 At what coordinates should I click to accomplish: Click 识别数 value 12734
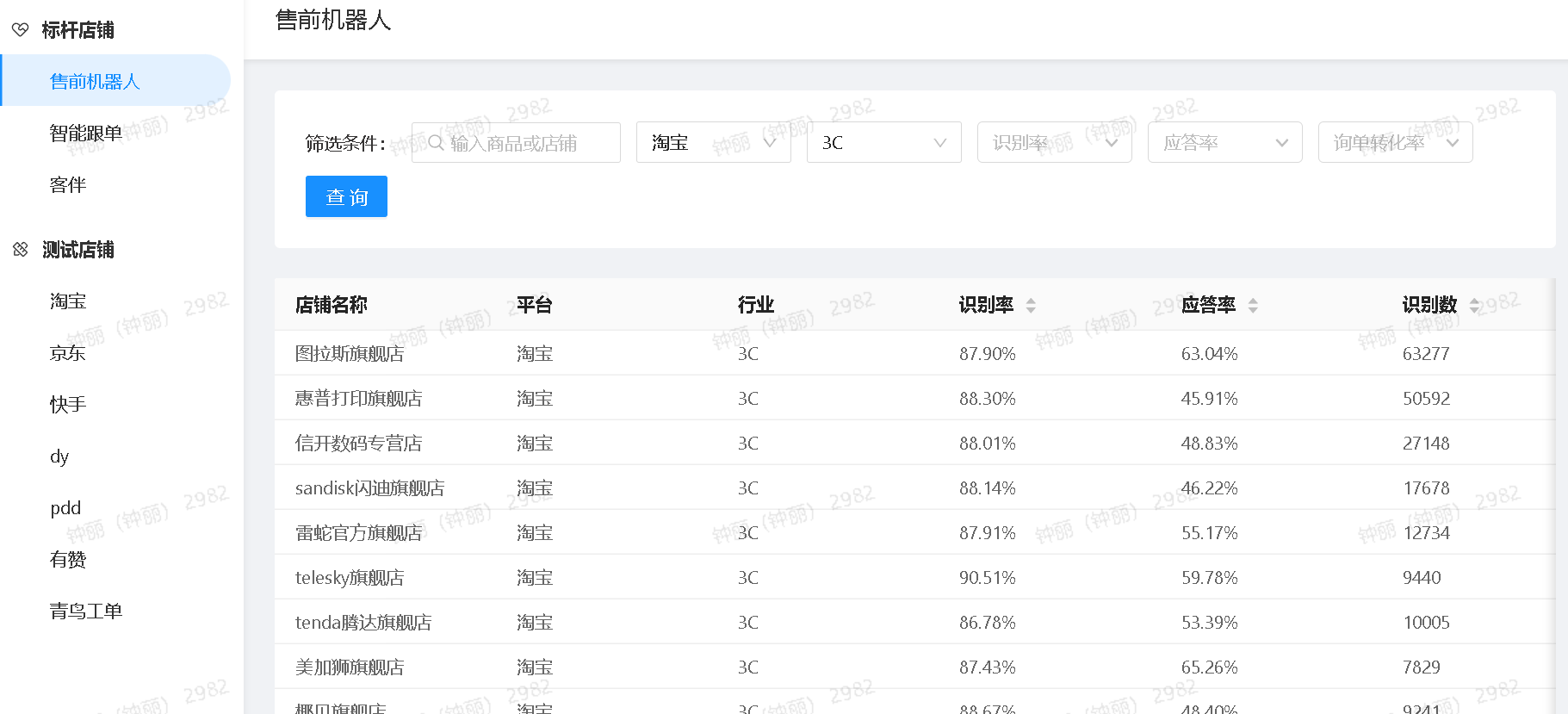click(1427, 533)
